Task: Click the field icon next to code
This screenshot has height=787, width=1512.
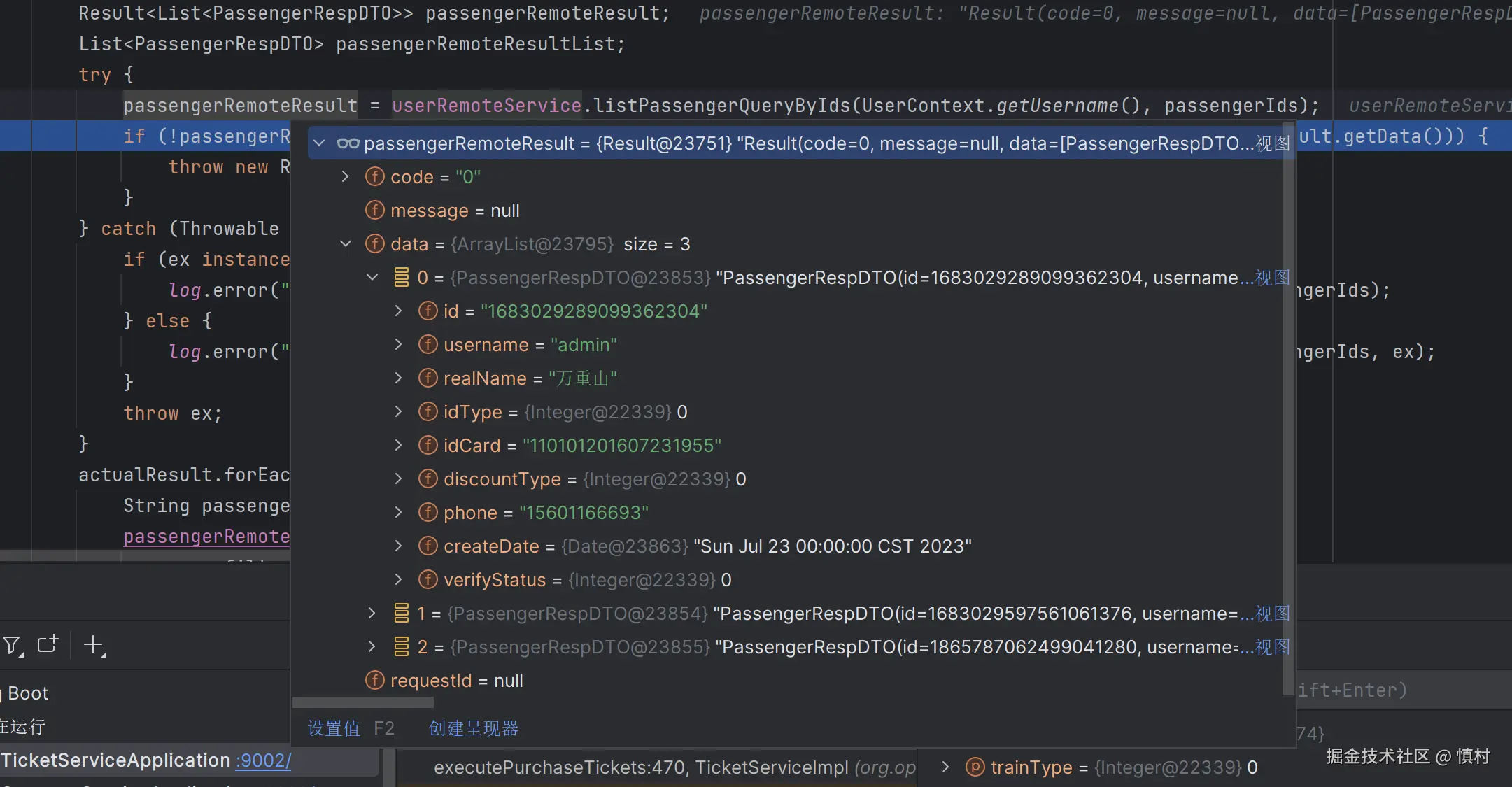Action: (375, 177)
